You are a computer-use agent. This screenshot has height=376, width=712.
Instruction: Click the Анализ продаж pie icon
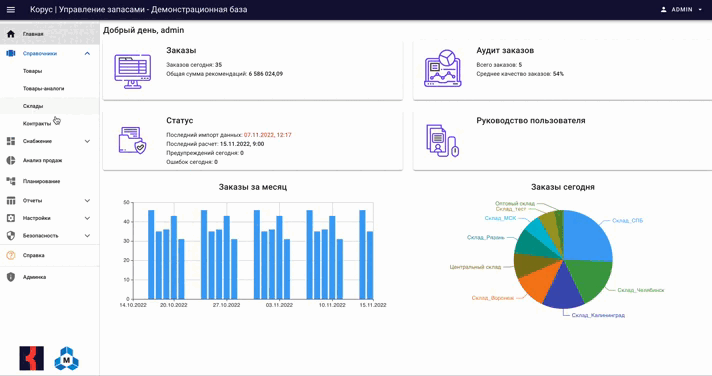[11, 160]
